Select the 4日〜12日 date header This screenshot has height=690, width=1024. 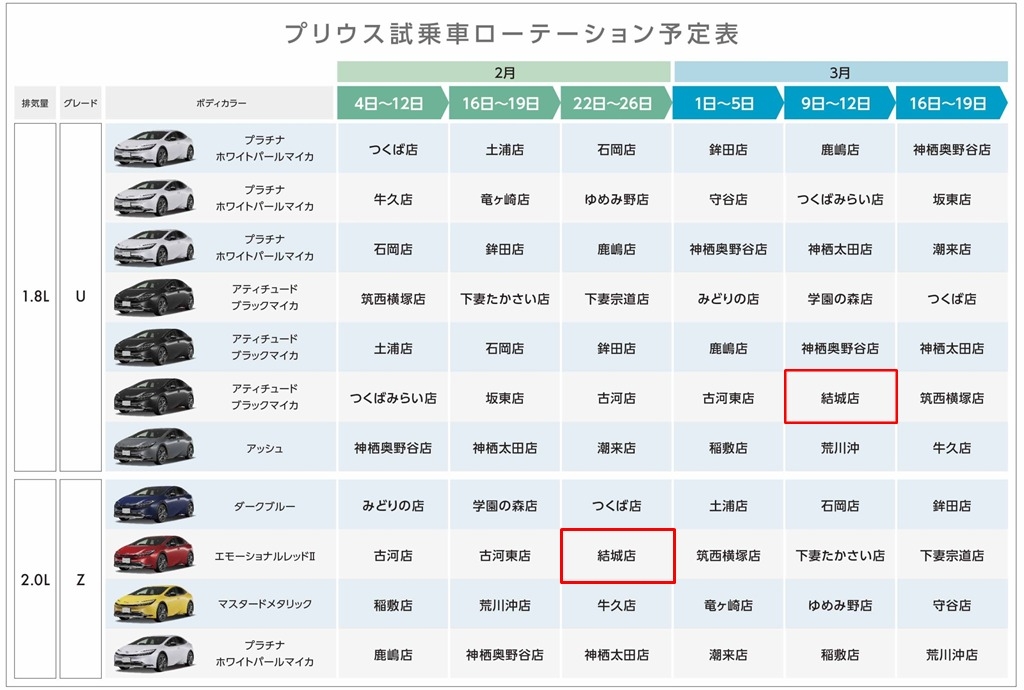tap(392, 103)
